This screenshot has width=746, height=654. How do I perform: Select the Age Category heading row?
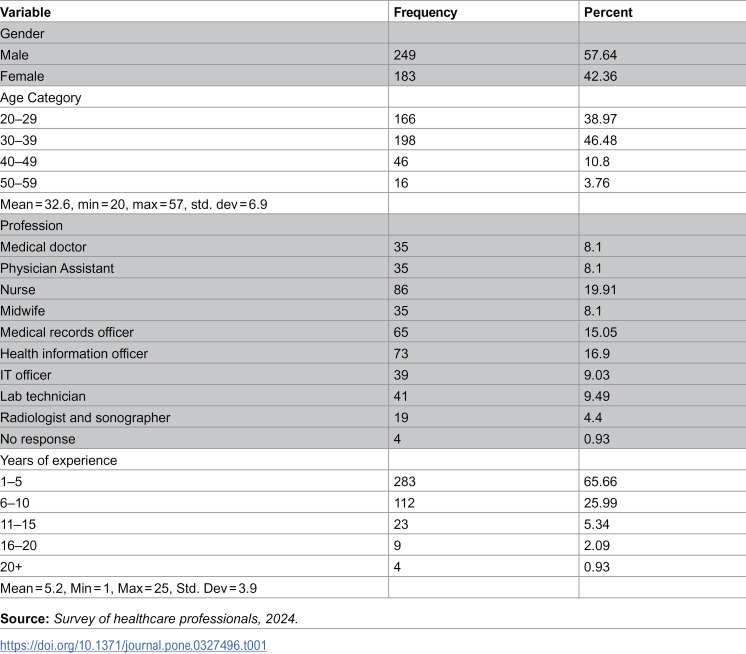[373, 97]
